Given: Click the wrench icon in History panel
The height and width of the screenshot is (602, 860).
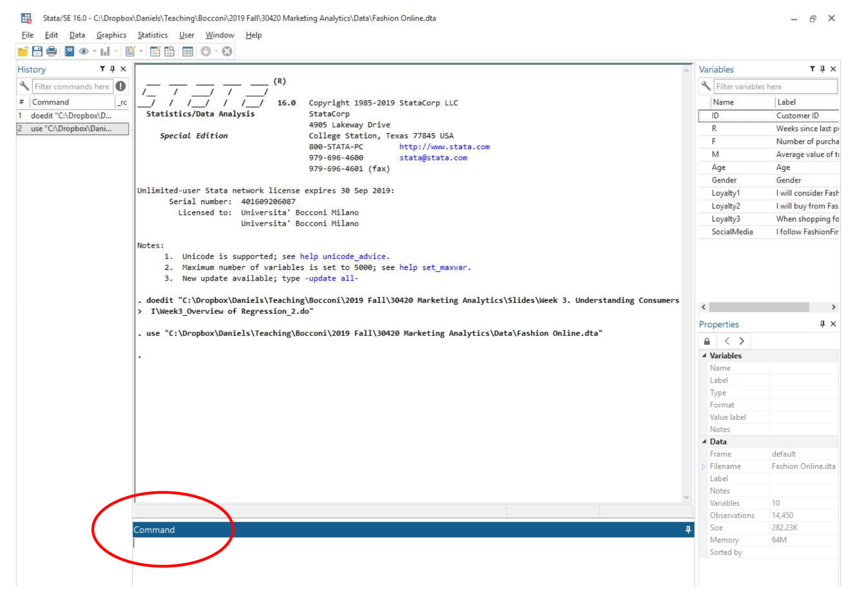Looking at the screenshot, I should tap(24, 86).
